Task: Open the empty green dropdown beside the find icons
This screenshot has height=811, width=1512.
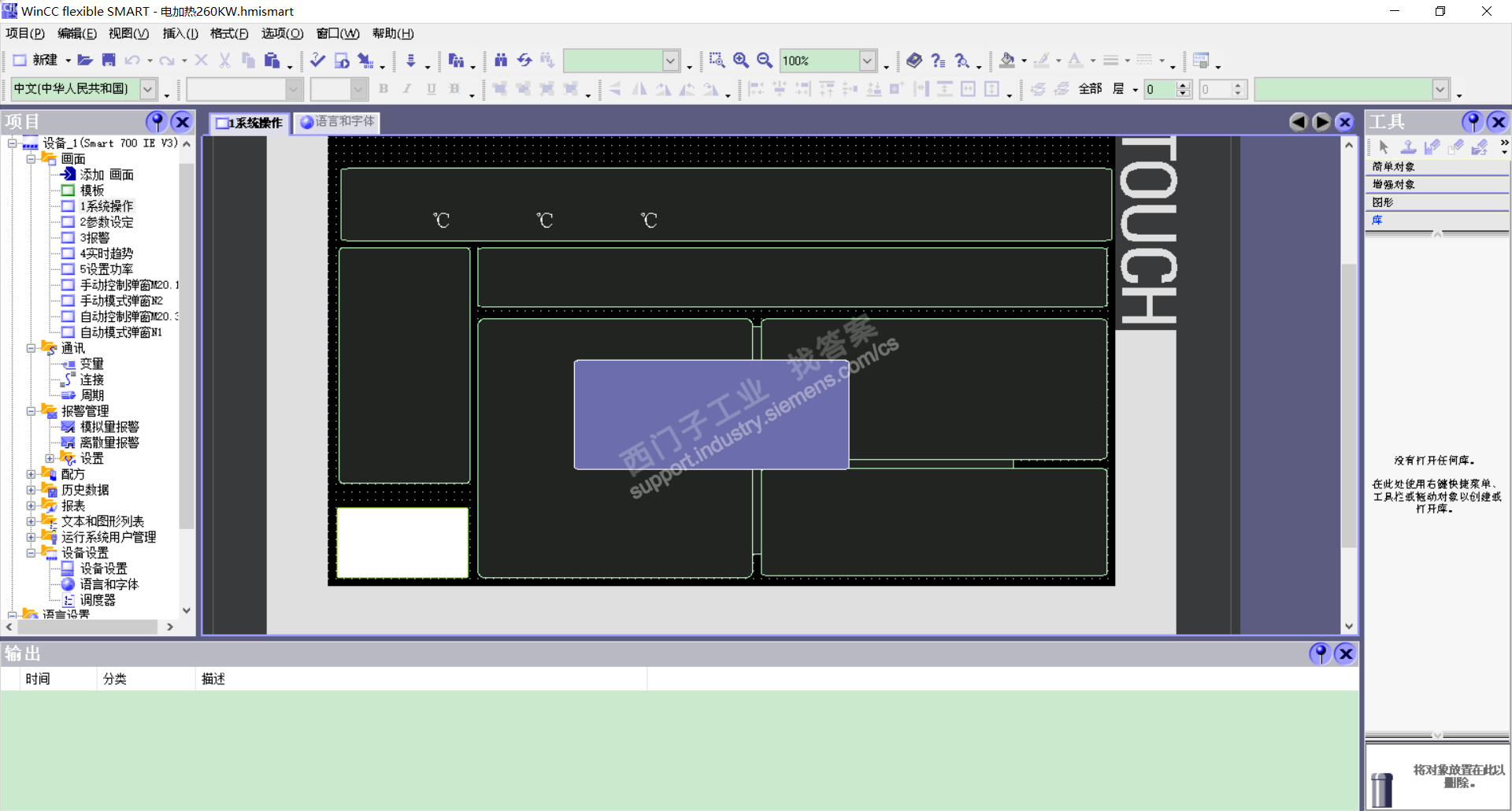Action: coord(670,61)
